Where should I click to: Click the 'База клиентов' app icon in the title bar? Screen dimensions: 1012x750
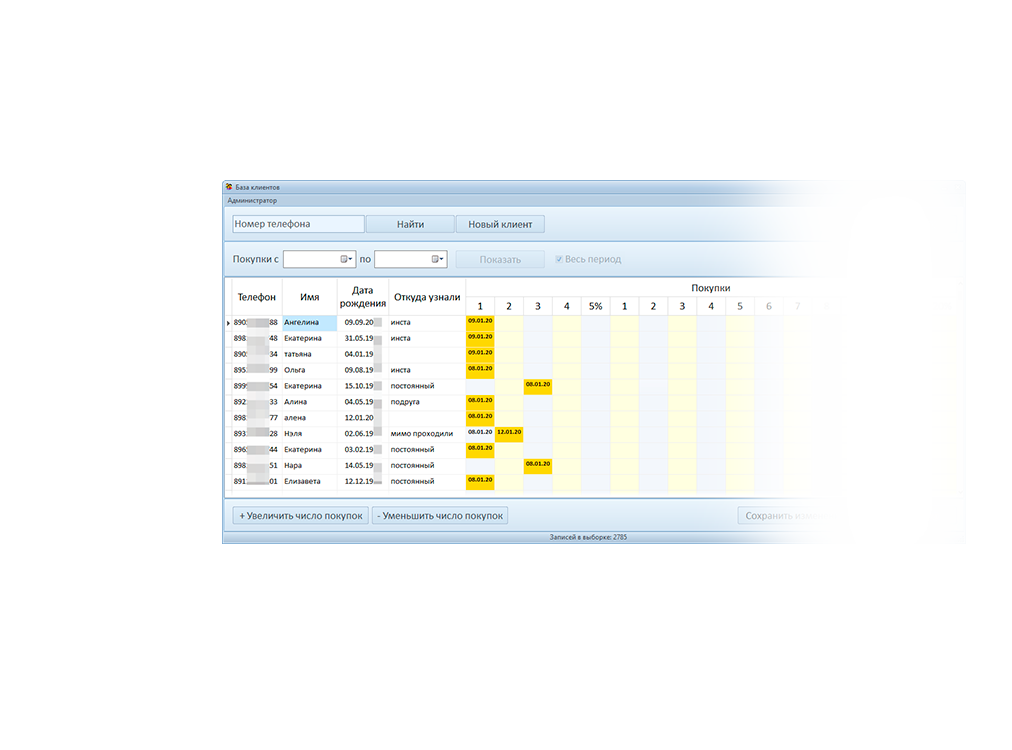click(x=229, y=187)
